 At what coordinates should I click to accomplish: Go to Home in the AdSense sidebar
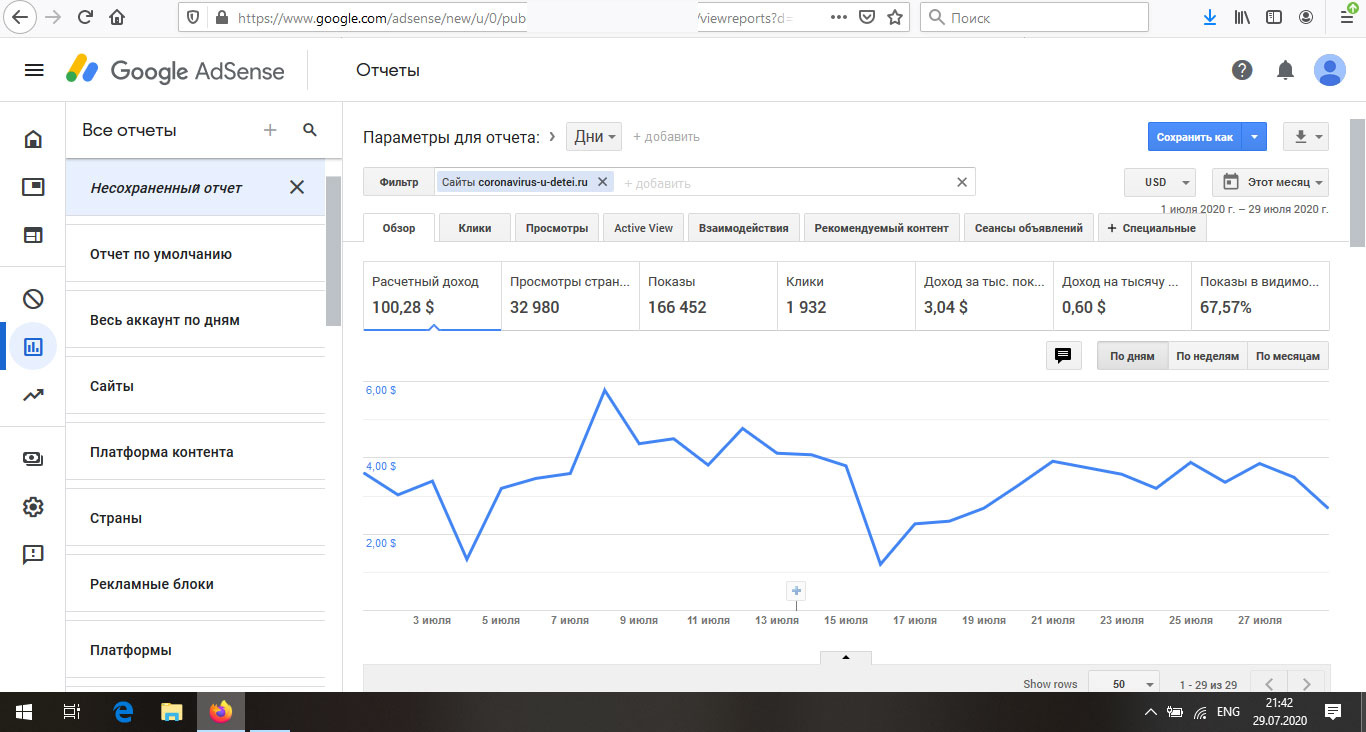[33, 139]
